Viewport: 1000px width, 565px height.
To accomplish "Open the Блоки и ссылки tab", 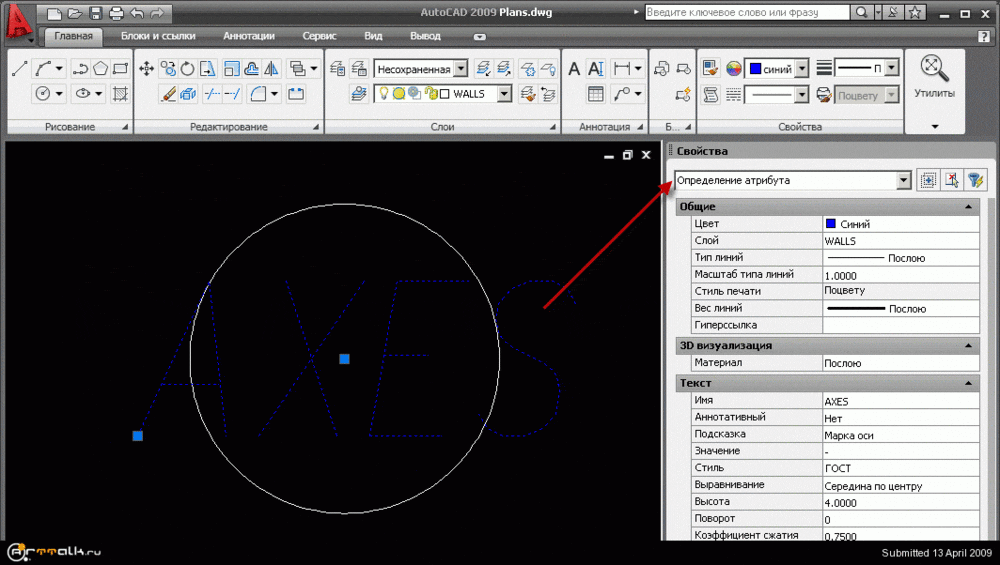I will point(158,36).
